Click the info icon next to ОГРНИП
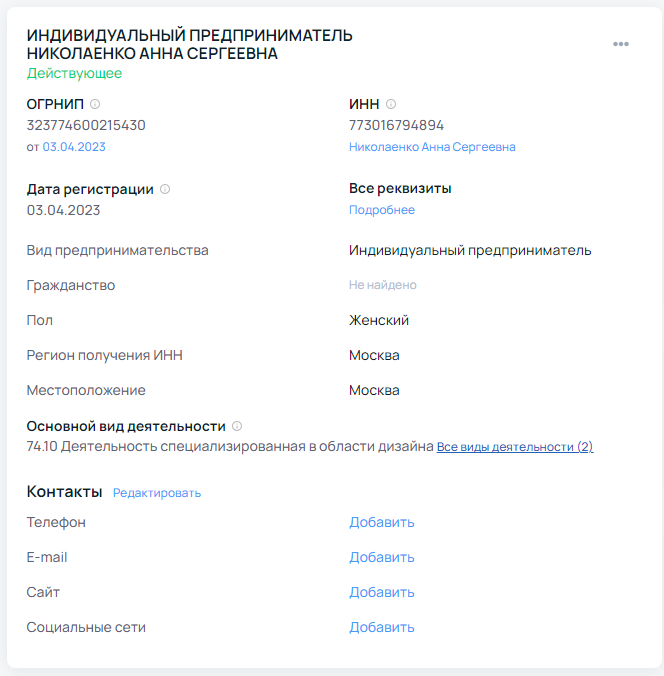The image size is (664, 676). [95, 104]
